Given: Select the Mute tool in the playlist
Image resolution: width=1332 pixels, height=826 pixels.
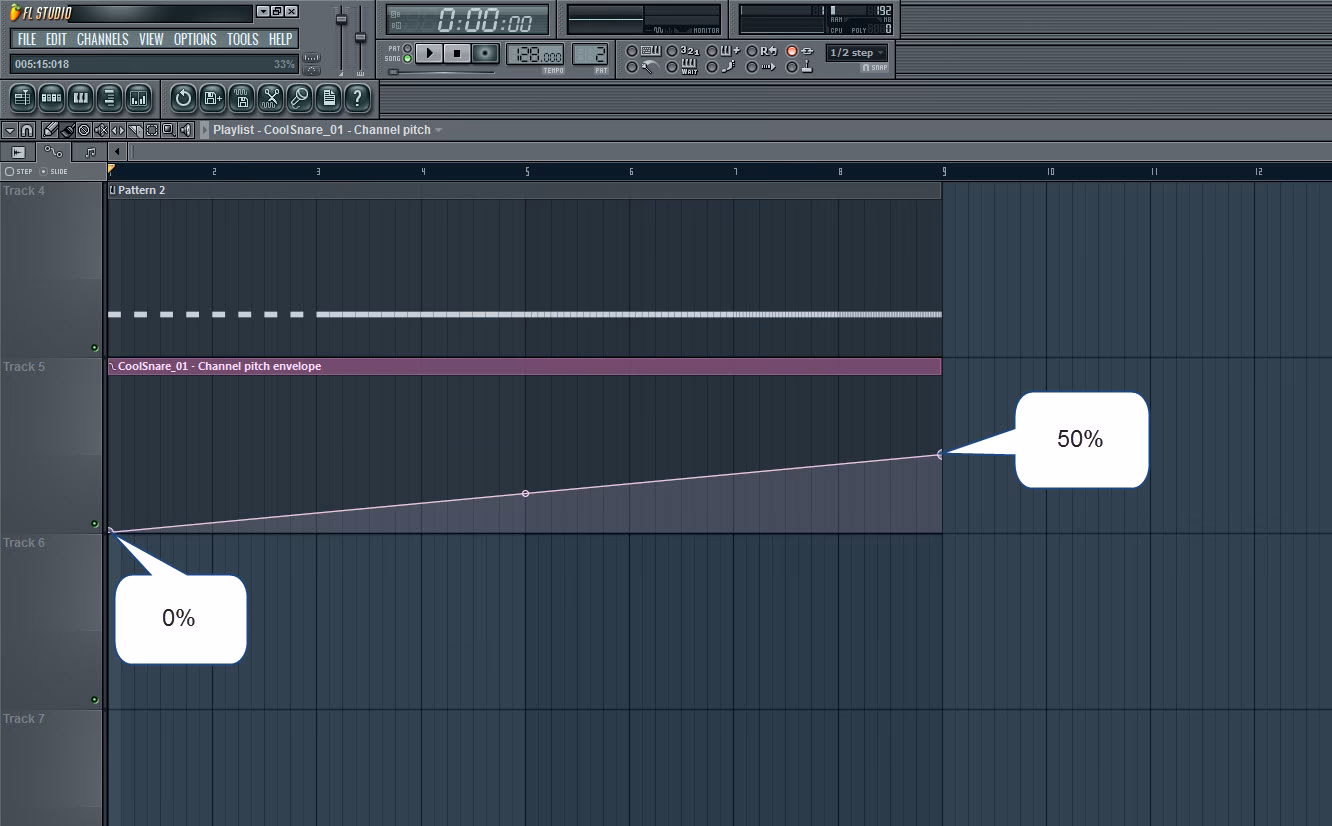Looking at the screenshot, I should coord(100,130).
